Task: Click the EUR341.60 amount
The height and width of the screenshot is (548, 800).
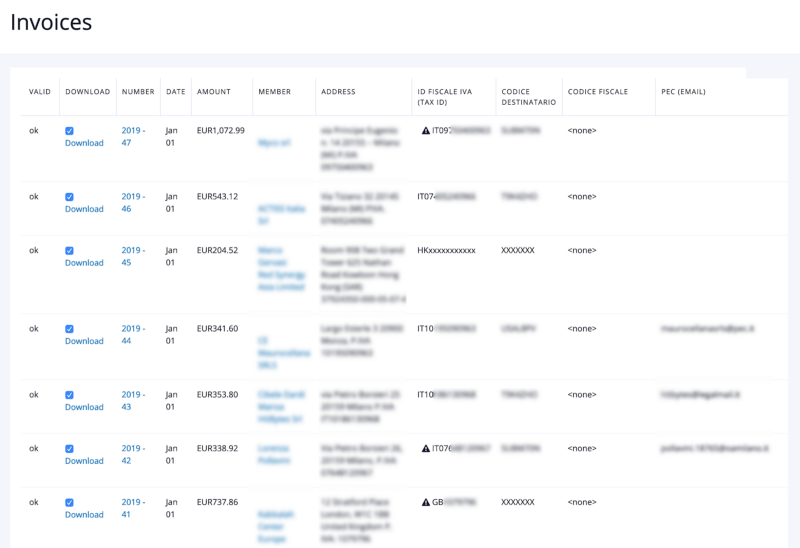Action: pyautogui.click(x=217, y=329)
